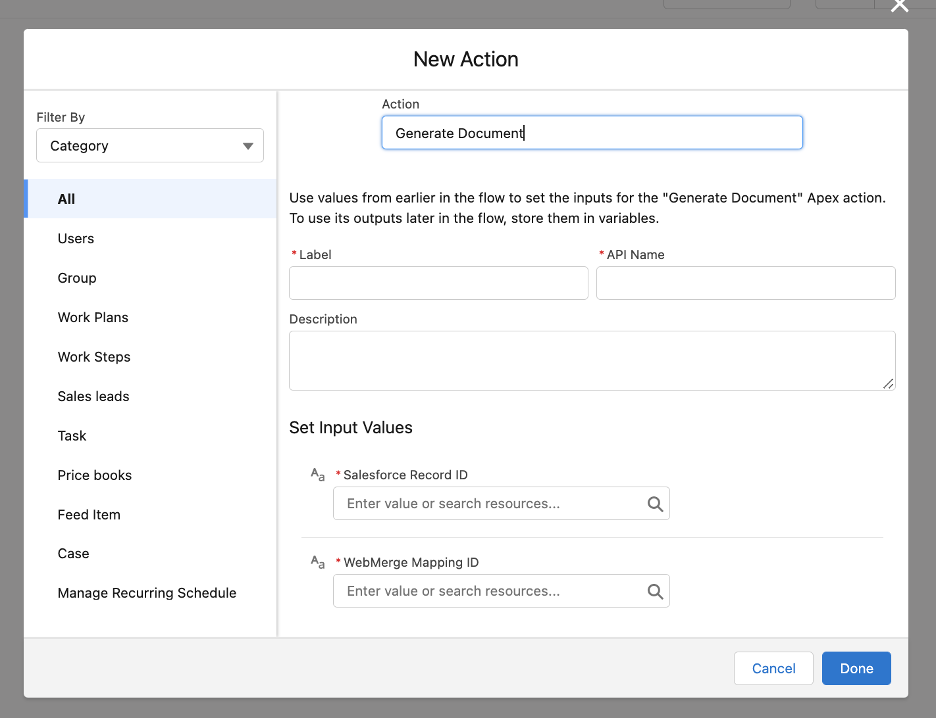Image resolution: width=936 pixels, height=718 pixels.
Task: Click the required Label input field
Action: coord(438,283)
